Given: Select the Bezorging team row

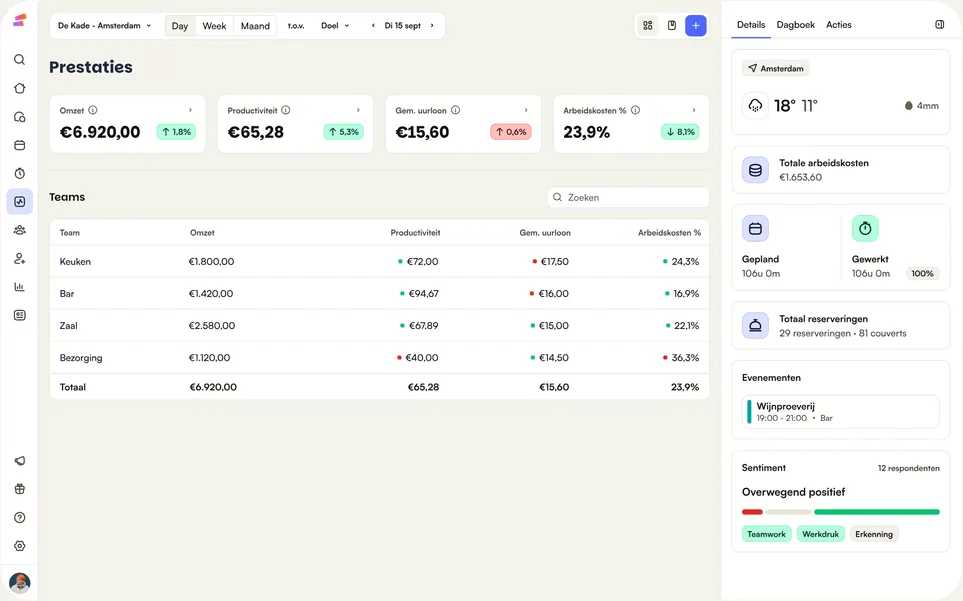Looking at the screenshot, I should tap(379, 357).
